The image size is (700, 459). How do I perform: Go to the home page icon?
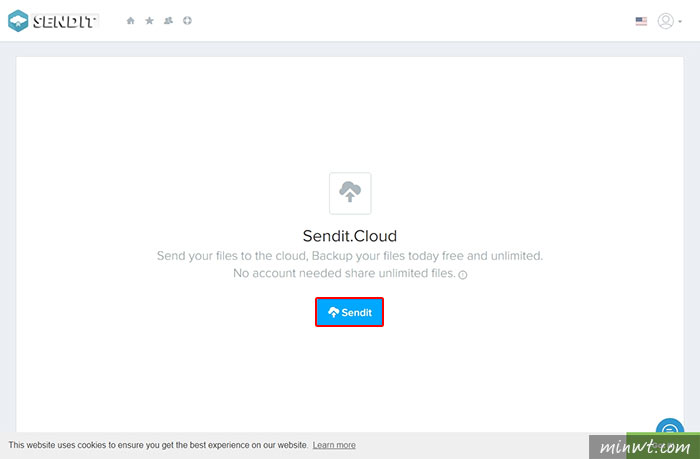pyautogui.click(x=130, y=21)
